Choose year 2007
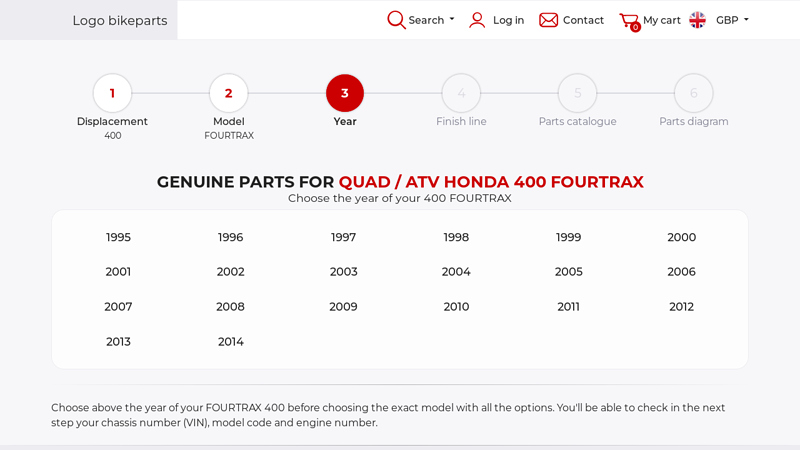The width and height of the screenshot is (800, 450). (x=118, y=307)
